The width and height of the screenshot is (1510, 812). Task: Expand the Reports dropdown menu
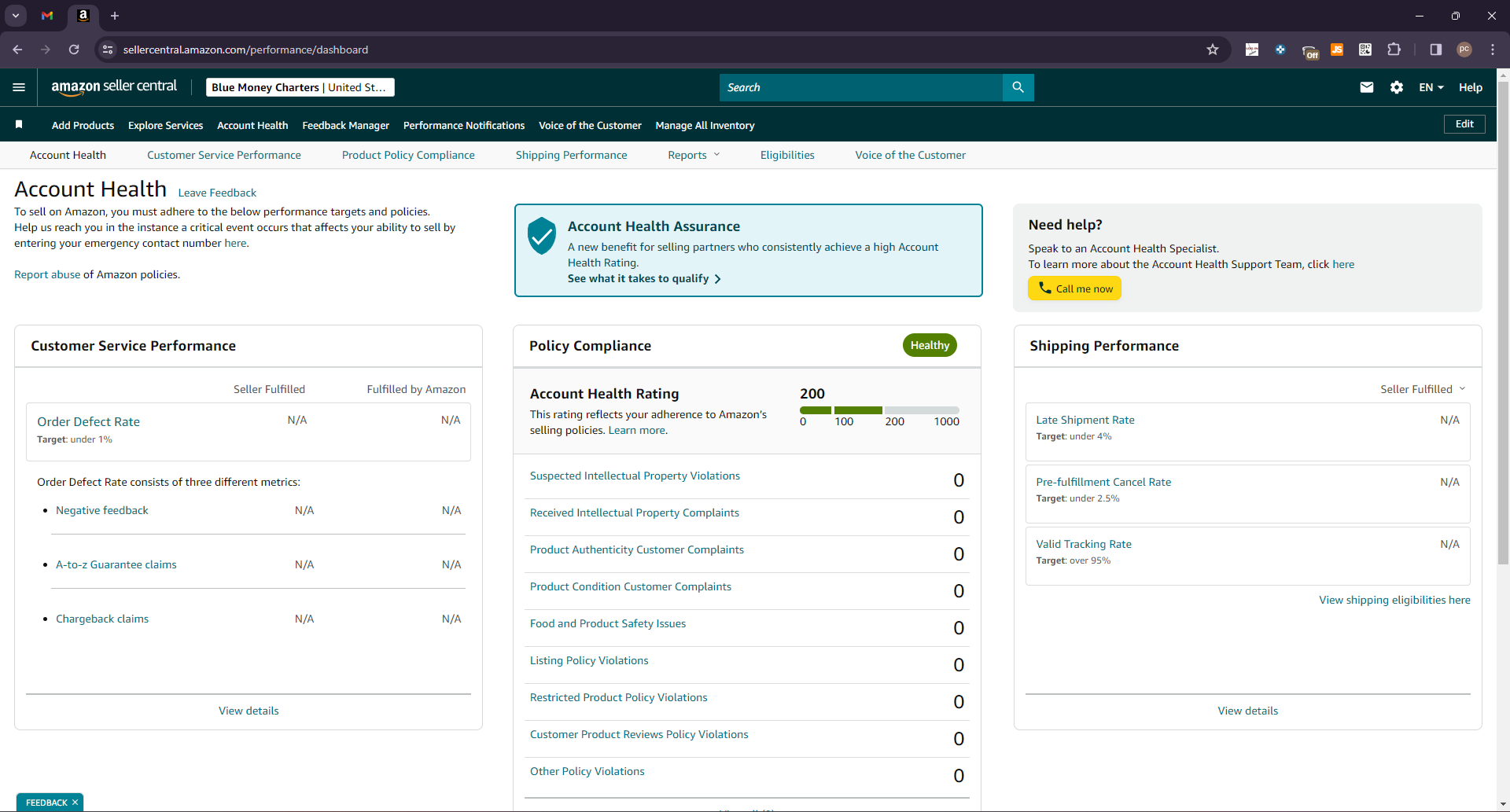coord(694,155)
